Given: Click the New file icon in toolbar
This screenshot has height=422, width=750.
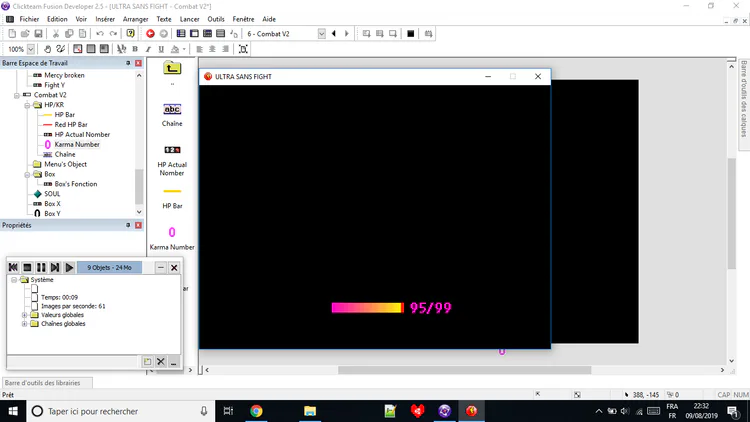Looking at the screenshot, I should (12, 33).
